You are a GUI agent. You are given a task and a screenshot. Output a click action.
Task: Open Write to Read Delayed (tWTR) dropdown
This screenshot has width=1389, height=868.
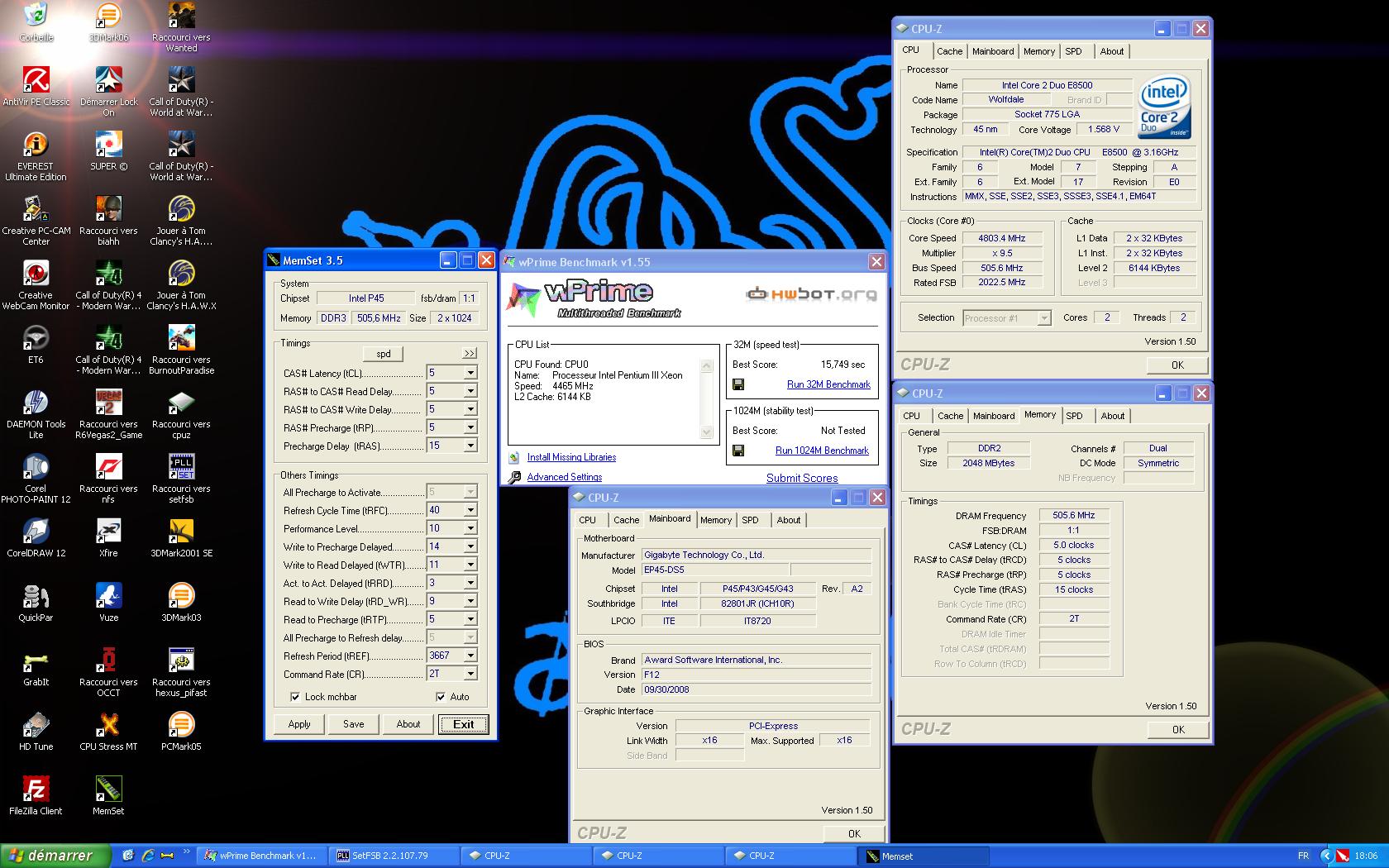(x=470, y=565)
